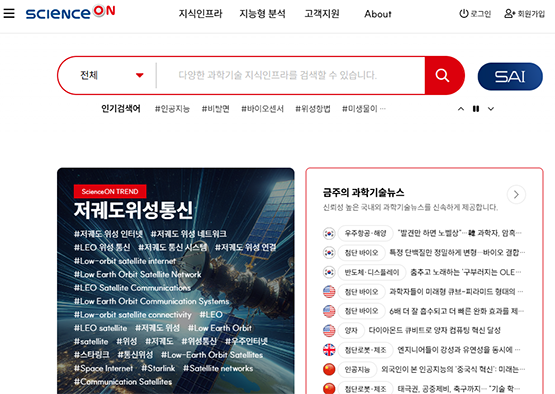Open the 지능형 분석 menu

click(x=262, y=14)
